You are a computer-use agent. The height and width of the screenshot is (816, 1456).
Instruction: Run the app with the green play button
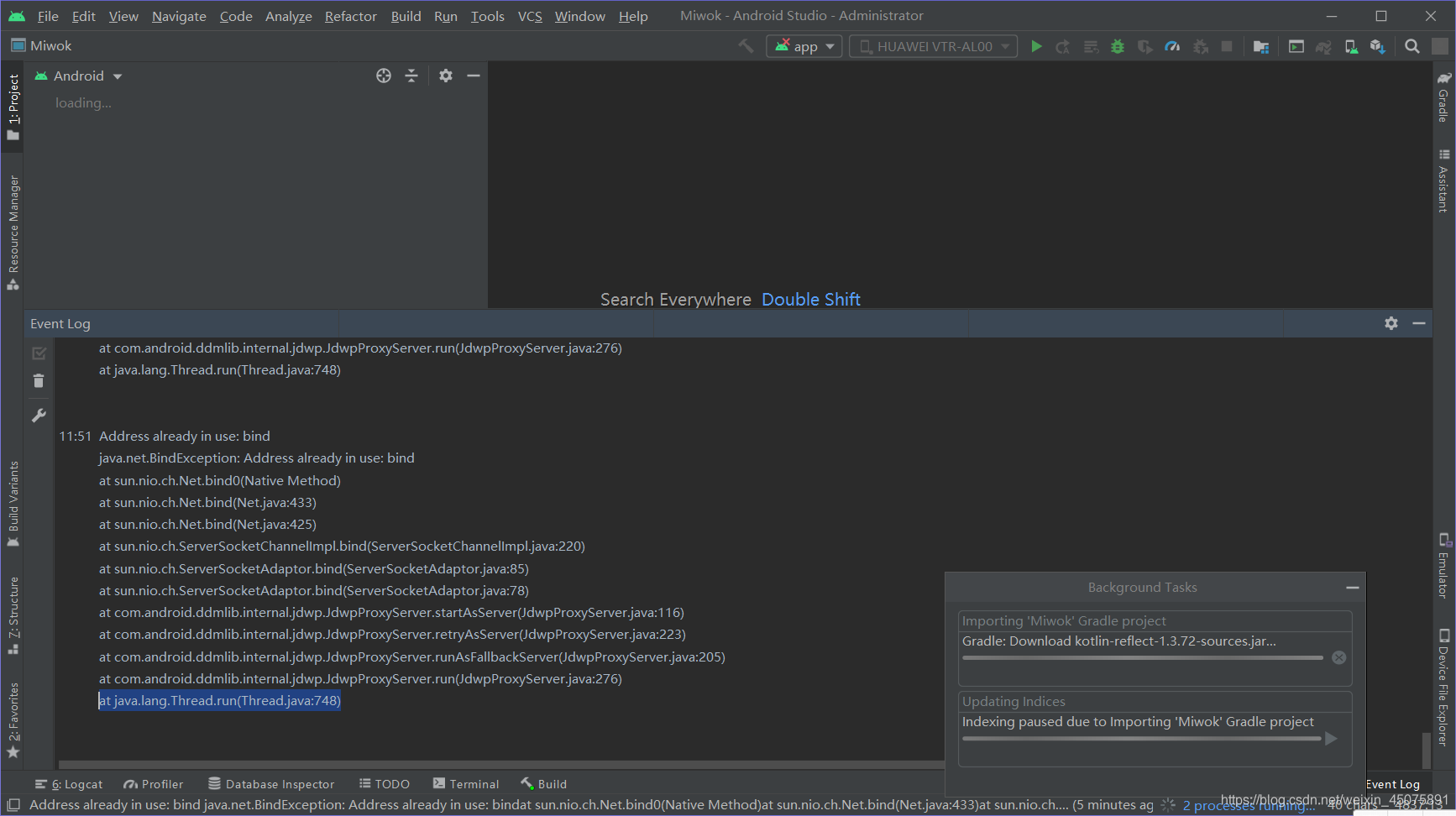pos(1036,46)
